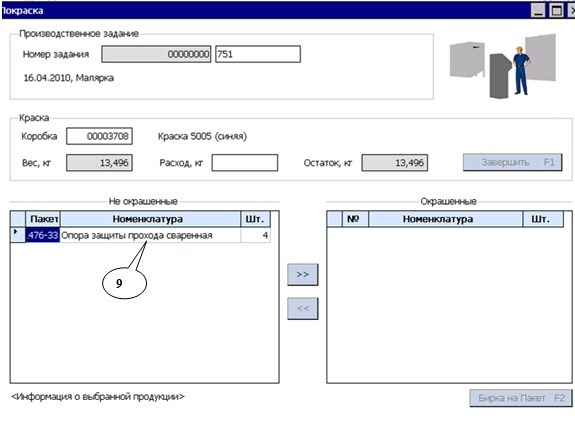575x421 pixels.
Task: Click the grey 00000000 task number field
Action: [x=156, y=54]
